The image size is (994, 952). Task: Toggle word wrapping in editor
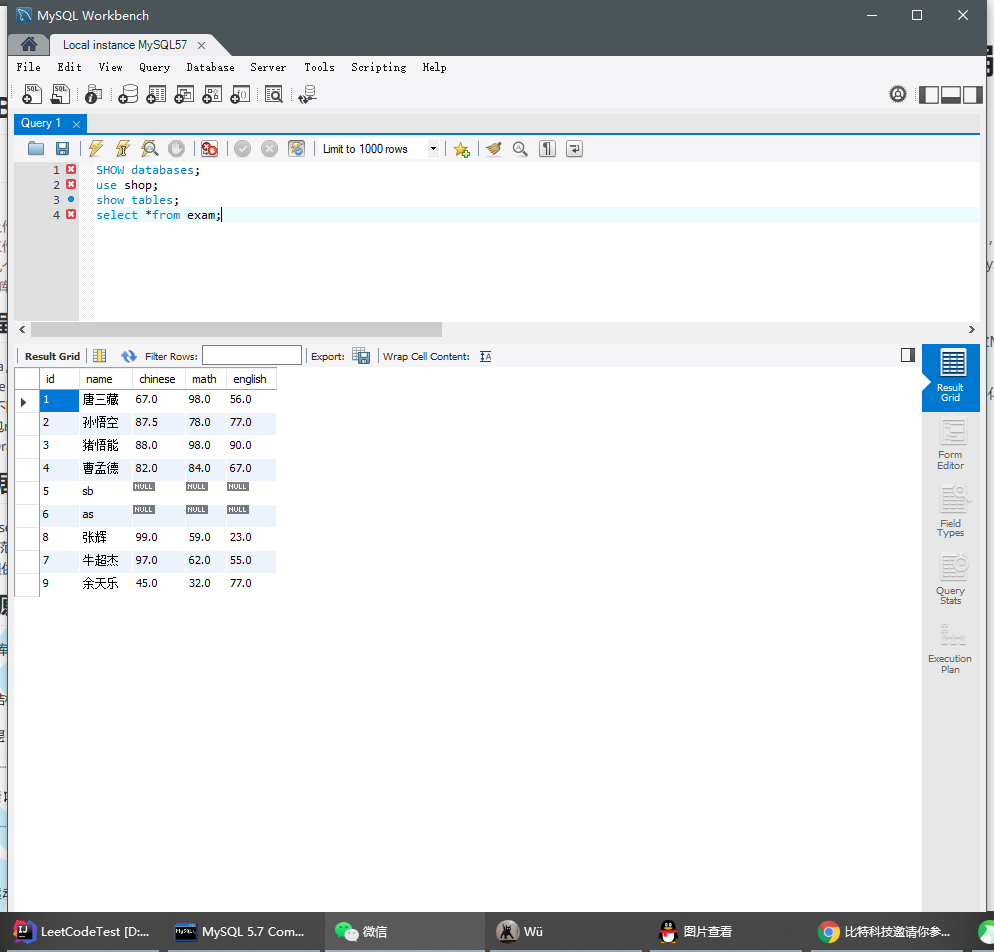pos(574,148)
